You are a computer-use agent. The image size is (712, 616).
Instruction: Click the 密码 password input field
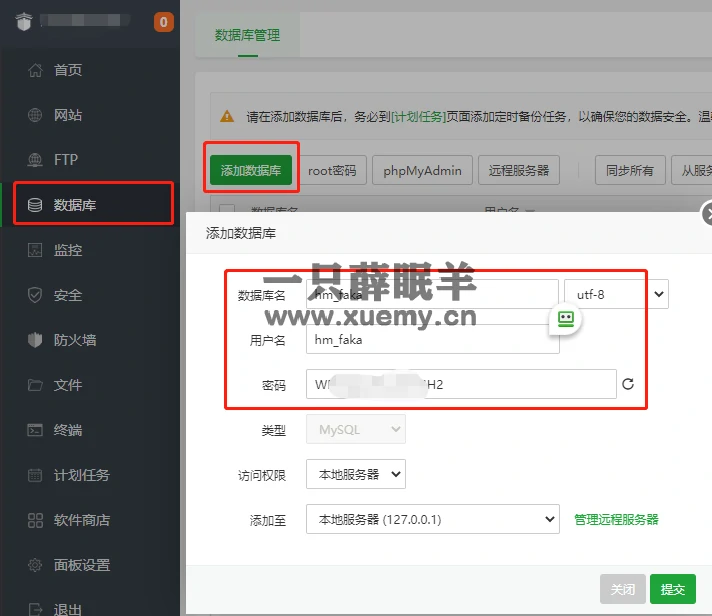click(461, 384)
